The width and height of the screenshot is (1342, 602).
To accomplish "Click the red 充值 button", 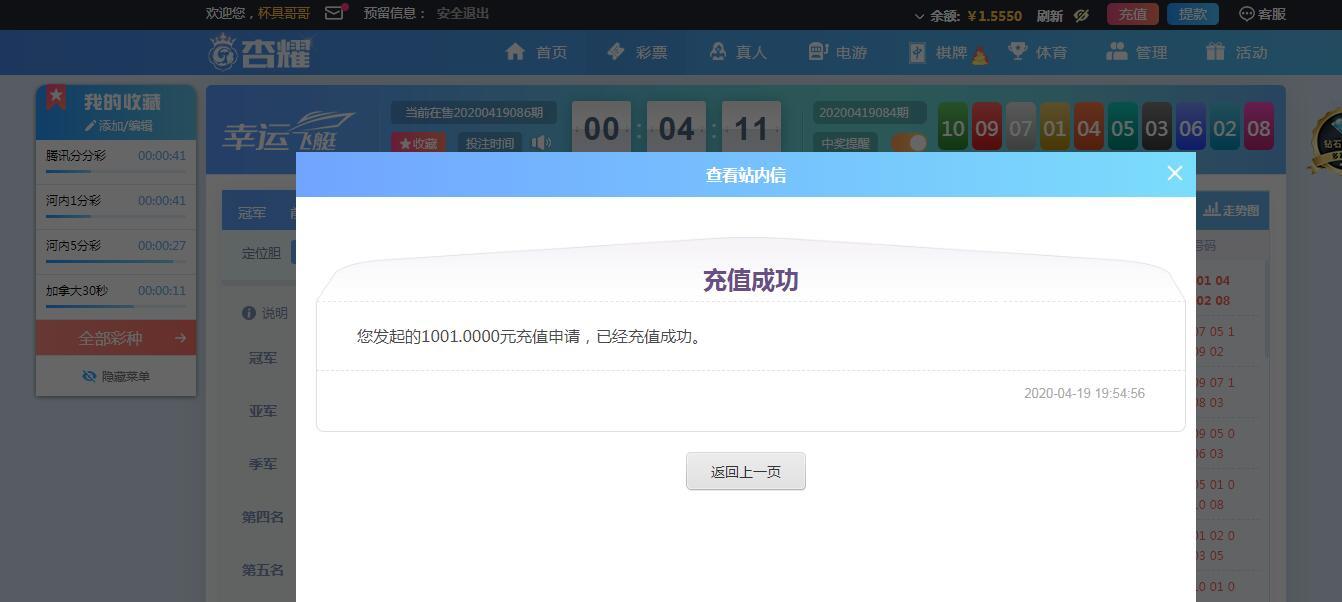I will coord(1133,14).
